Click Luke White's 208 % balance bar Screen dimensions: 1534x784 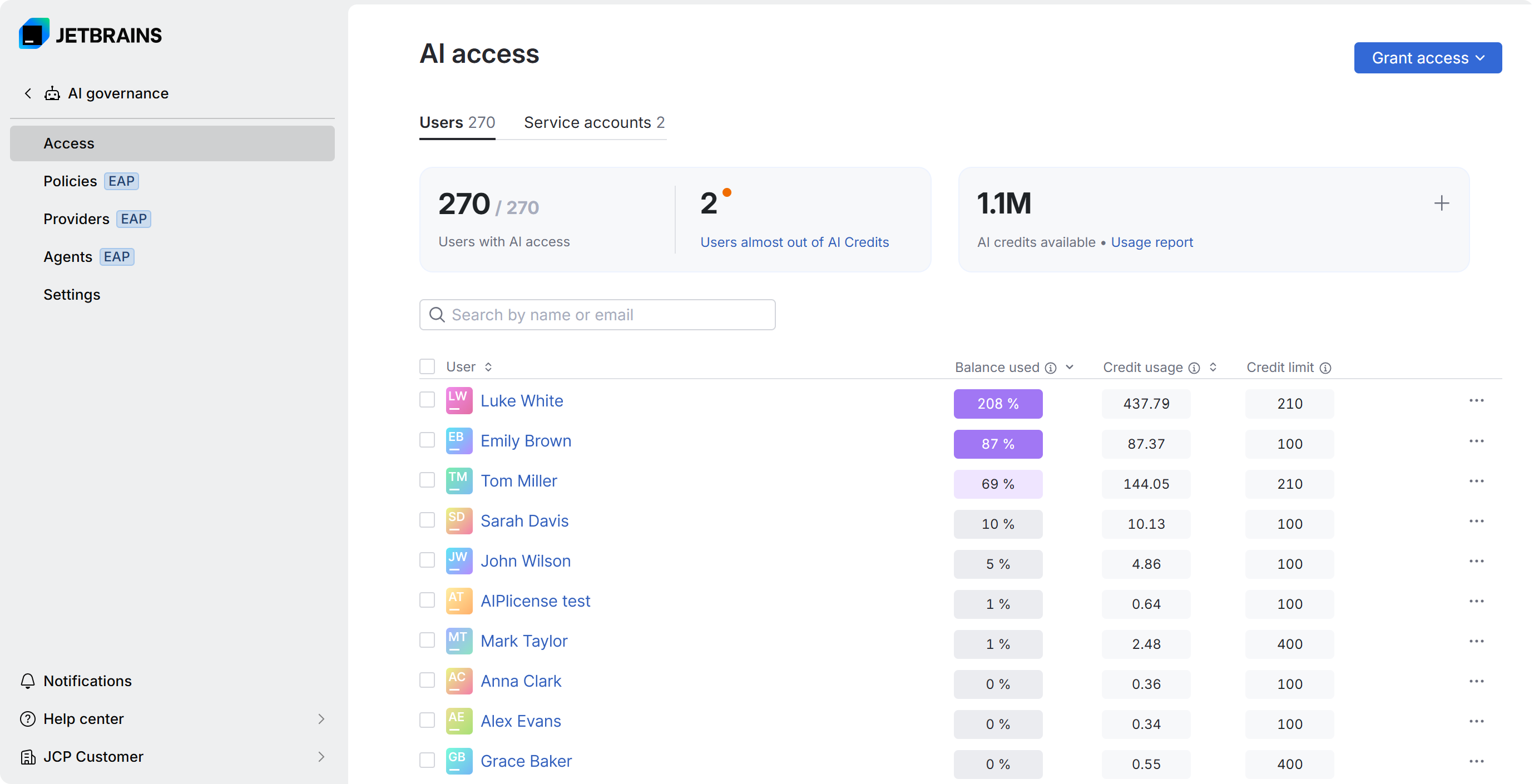click(x=997, y=404)
